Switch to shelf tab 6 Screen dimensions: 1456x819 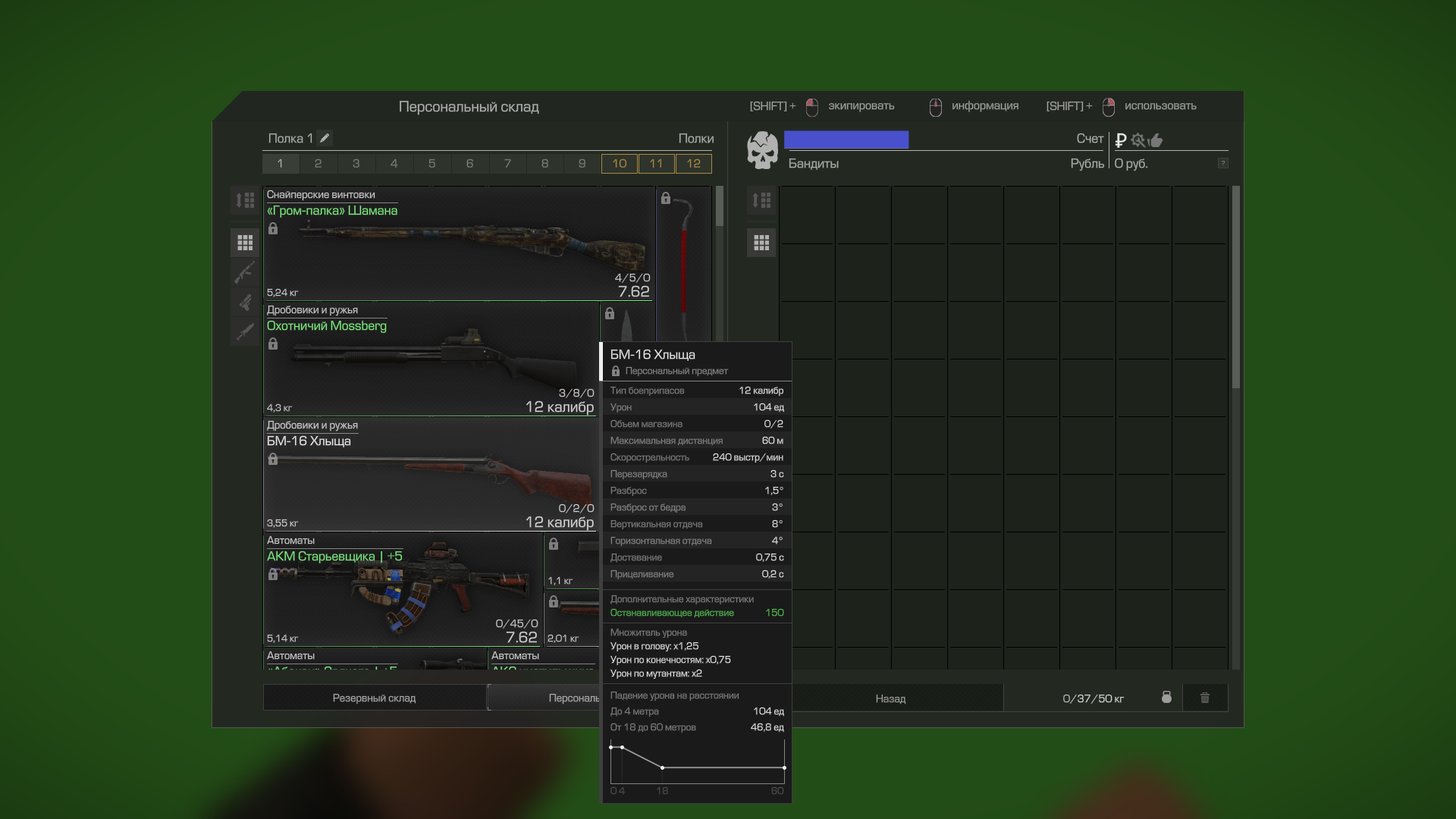pos(469,163)
